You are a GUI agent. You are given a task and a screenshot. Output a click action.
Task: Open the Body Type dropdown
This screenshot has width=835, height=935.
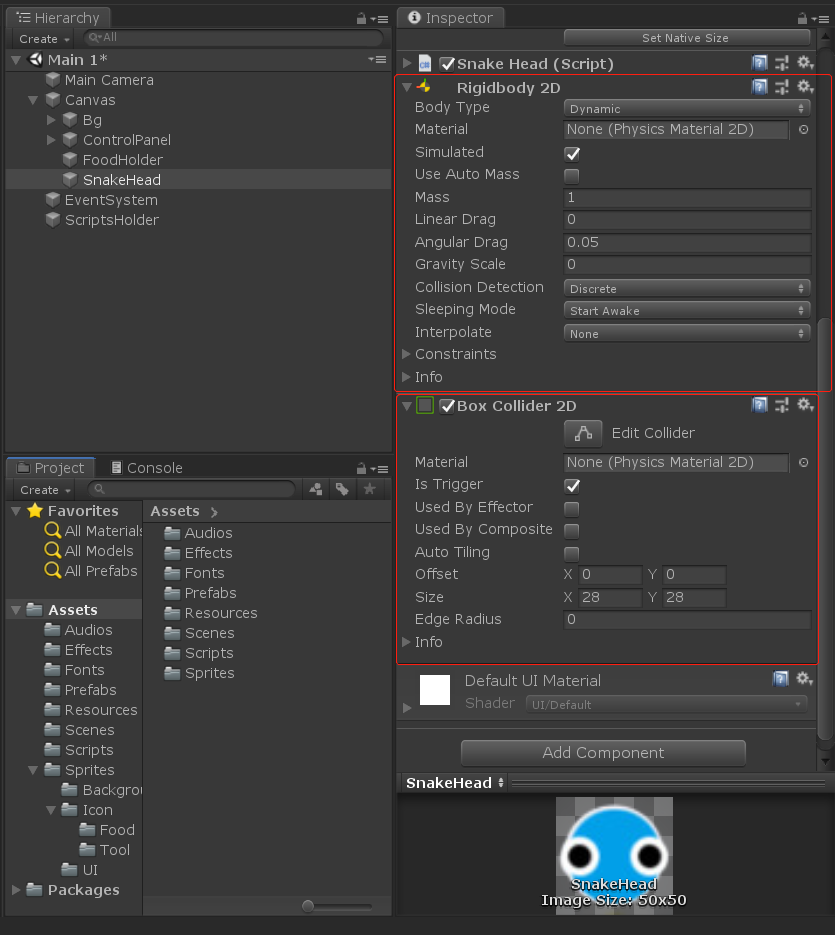coord(687,109)
